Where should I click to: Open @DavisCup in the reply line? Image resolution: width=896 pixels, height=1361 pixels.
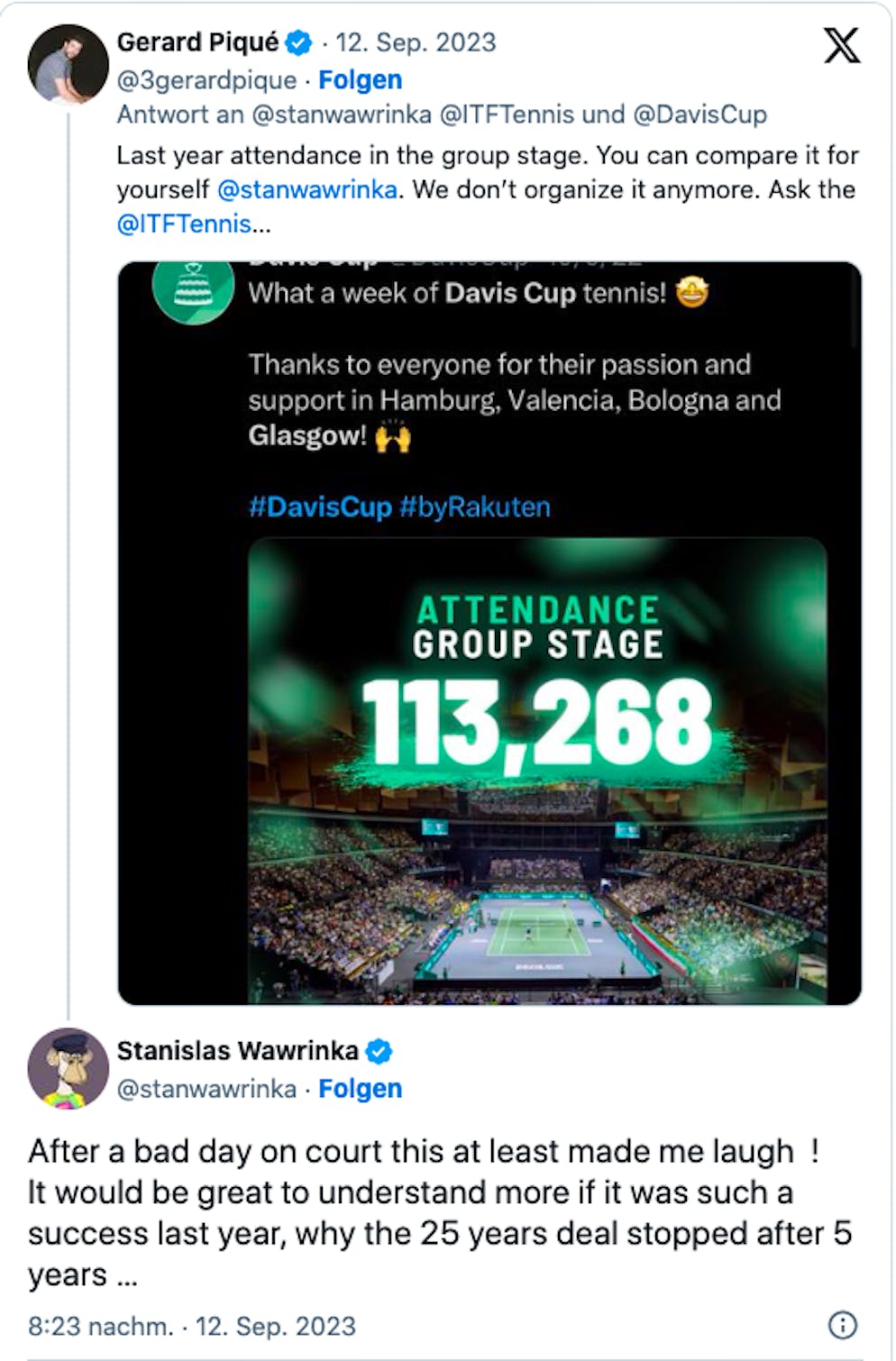point(699,114)
